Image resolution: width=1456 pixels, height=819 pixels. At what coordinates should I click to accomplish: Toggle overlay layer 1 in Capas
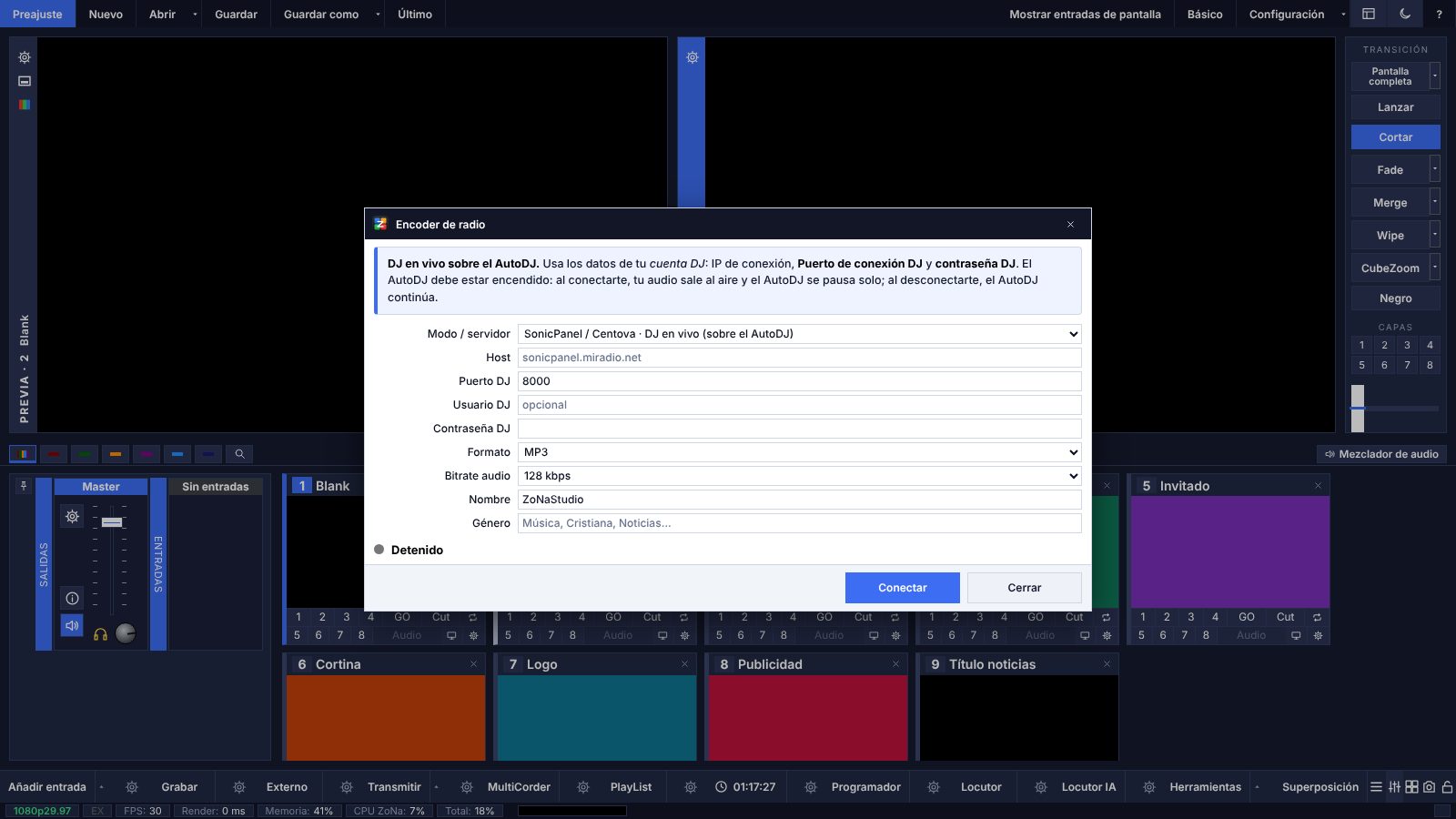point(1361,345)
